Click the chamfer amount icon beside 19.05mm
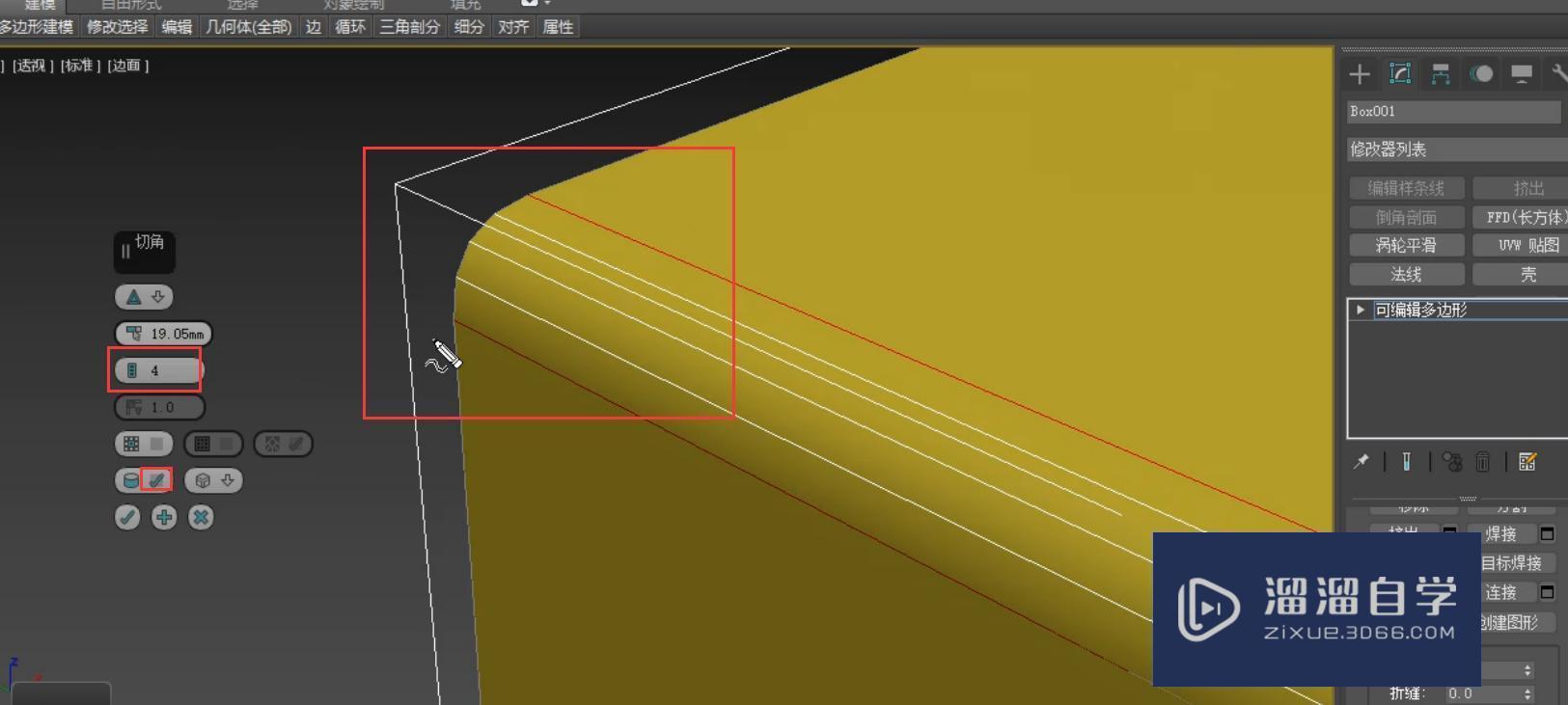 pyautogui.click(x=134, y=334)
